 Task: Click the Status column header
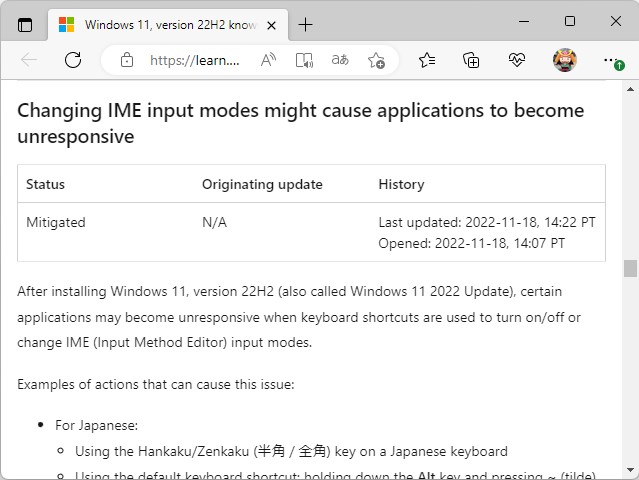point(45,184)
